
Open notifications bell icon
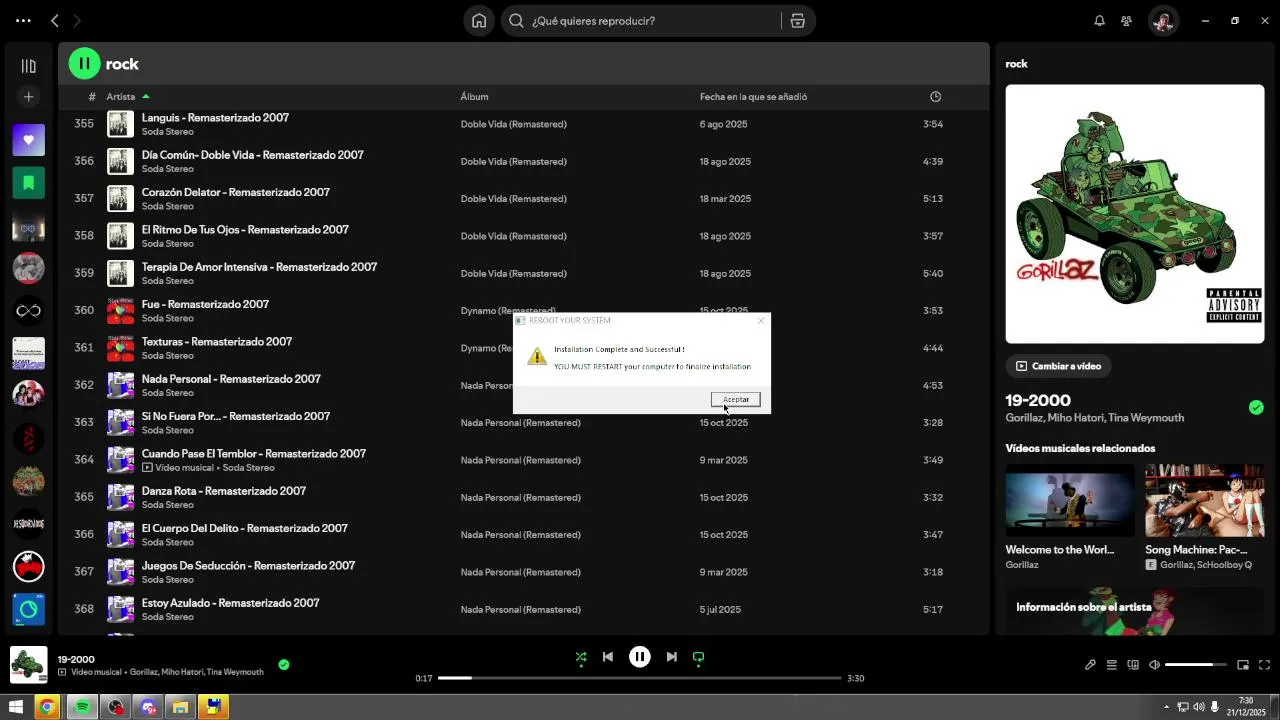coord(1099,21)
